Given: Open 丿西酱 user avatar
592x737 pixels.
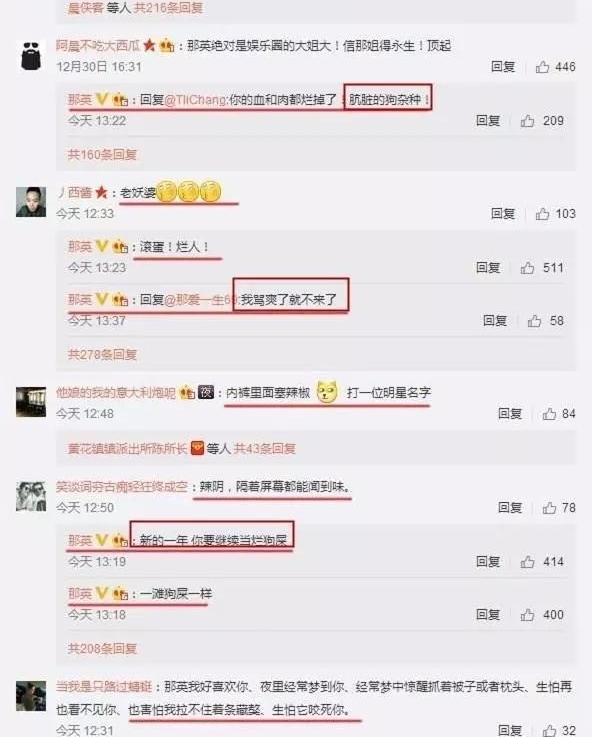Looking at the screenshot, I should click(31, 202).
